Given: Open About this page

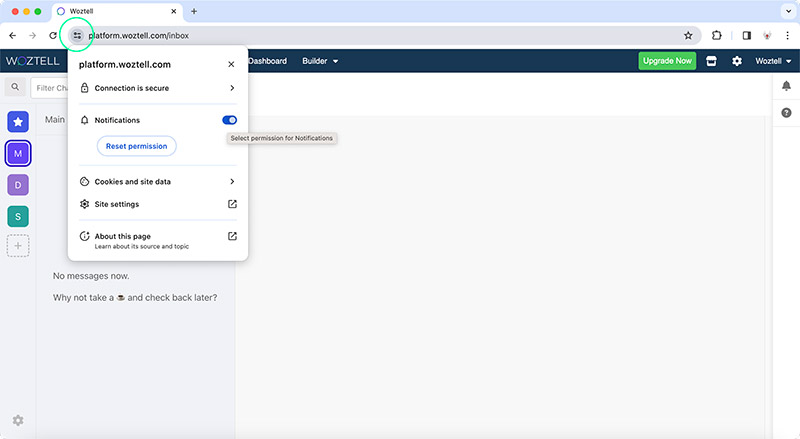Looking at the screenshot, I should point(158,240).
